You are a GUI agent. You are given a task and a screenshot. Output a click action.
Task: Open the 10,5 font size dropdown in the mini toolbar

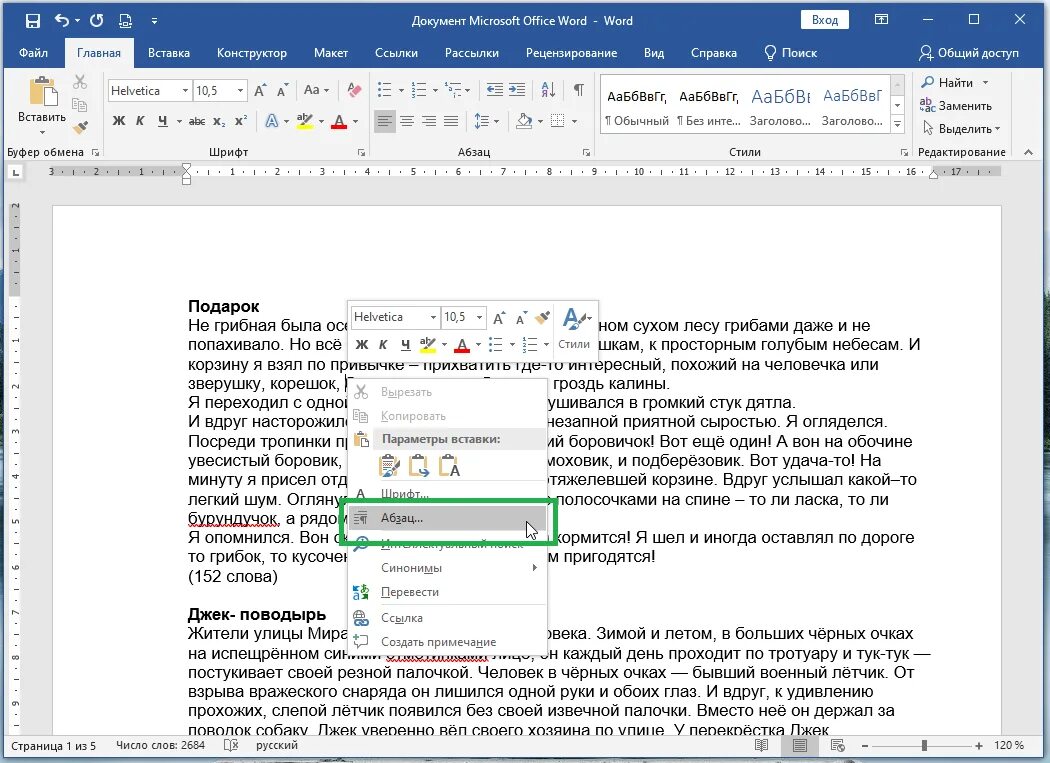pyautogui.click(x=479, y=318)
